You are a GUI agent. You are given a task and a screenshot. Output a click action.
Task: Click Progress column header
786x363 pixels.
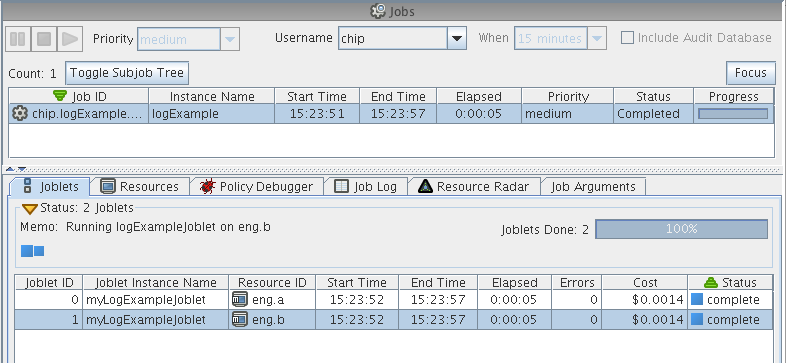pyautogui.click(x=733, y=96)
